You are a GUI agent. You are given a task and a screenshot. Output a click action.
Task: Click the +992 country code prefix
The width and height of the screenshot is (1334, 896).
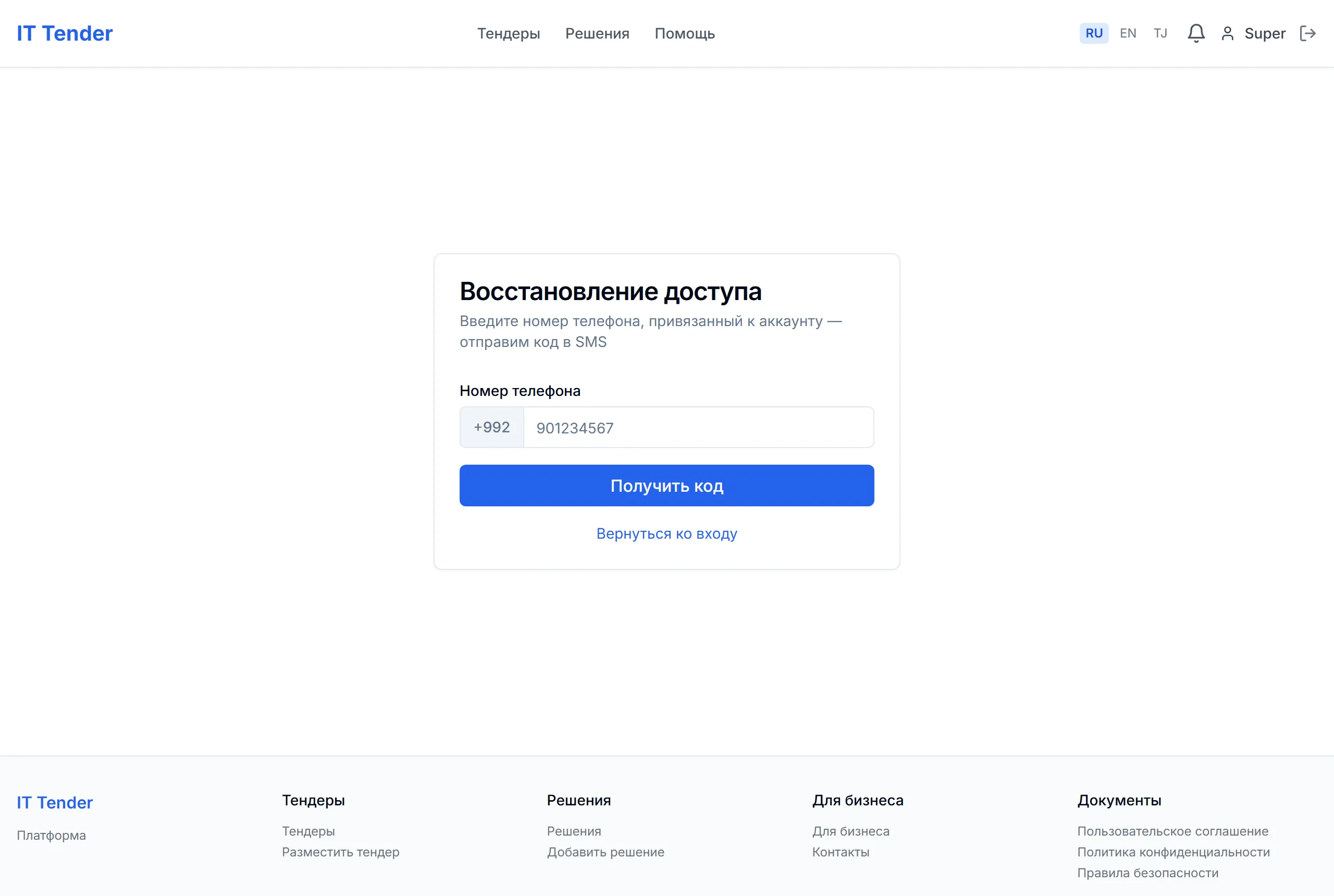pyautogui.click(x=491, y=428)
